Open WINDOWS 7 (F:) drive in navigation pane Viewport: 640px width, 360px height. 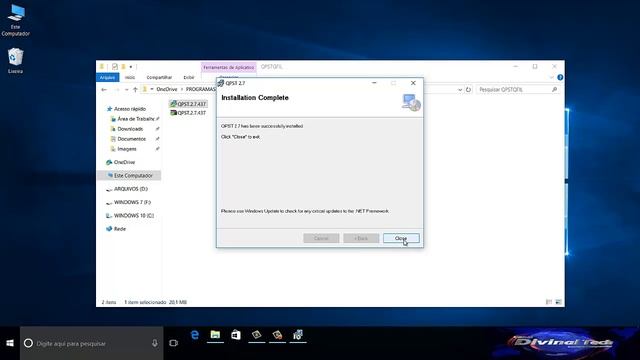coord(132,202)
